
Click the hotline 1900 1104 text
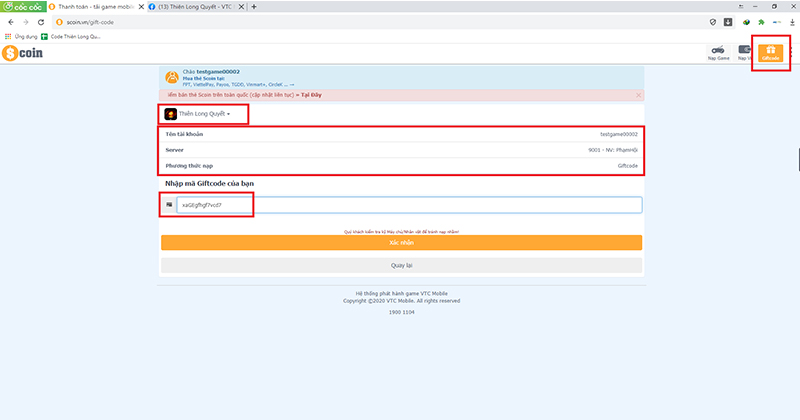coord(402,312)
